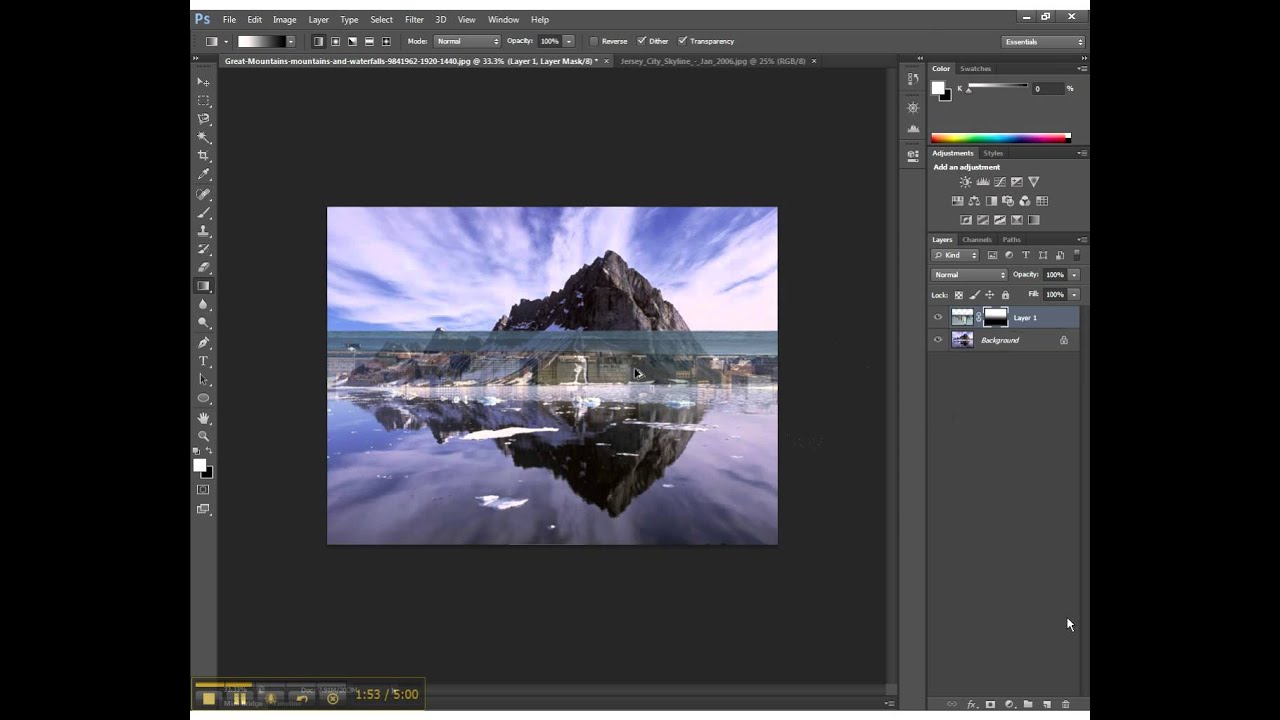
Task: Select the Eraser tool
Action: coord(204,267)
